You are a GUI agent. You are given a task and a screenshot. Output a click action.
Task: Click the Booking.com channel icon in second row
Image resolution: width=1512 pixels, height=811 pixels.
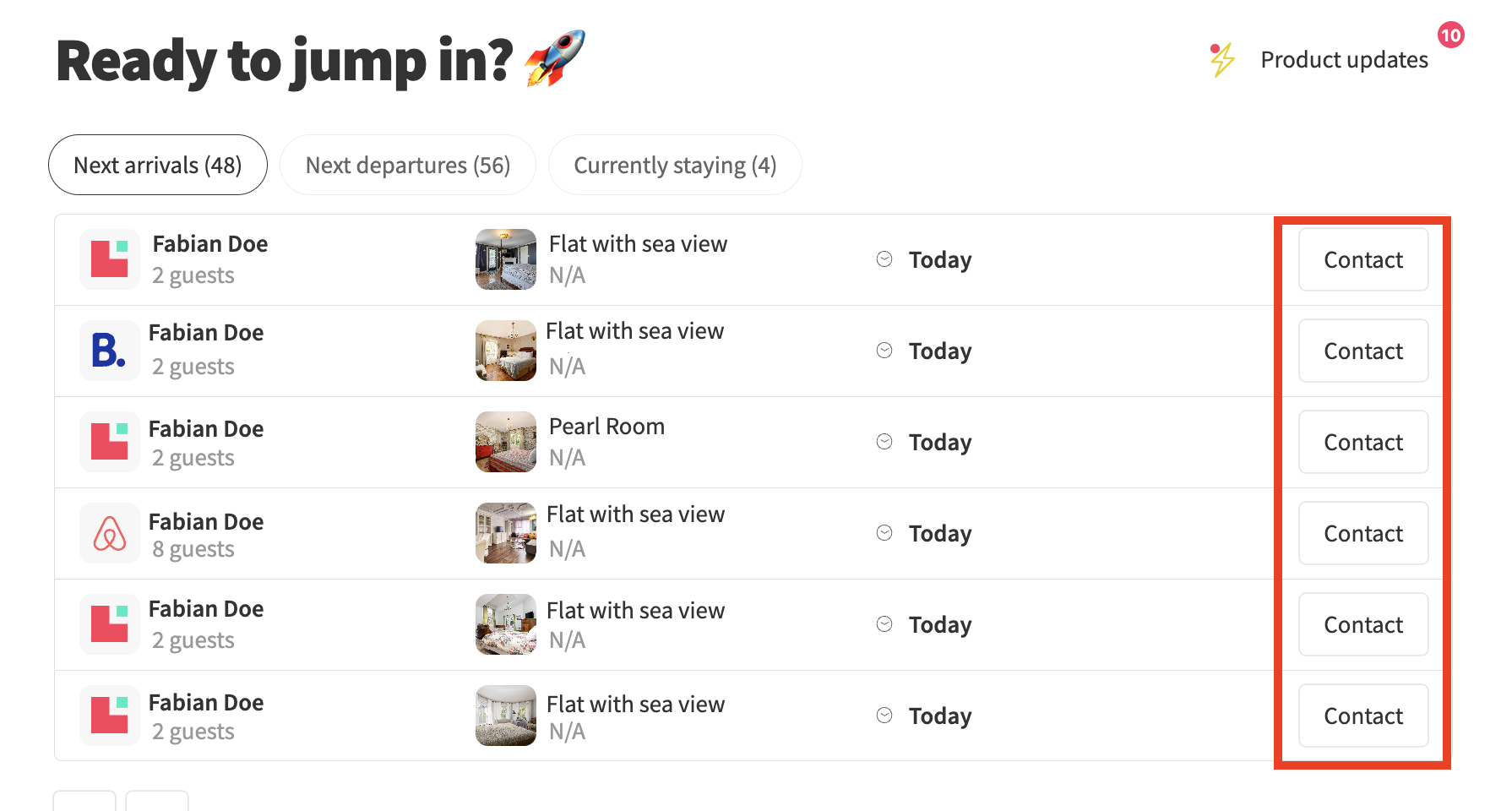coord(109,351)
